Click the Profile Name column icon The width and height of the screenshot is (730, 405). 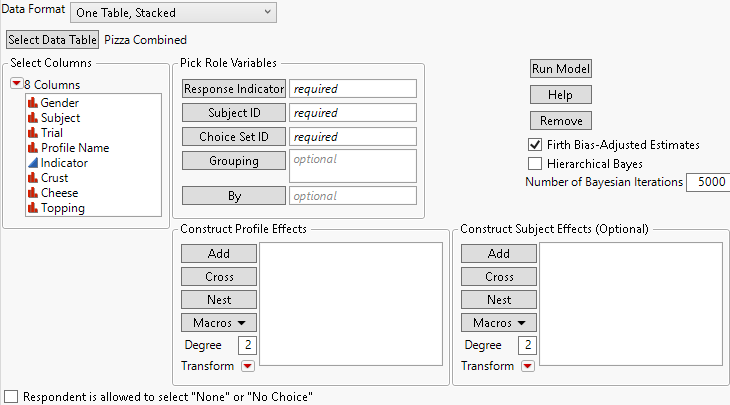click(33, 147)
